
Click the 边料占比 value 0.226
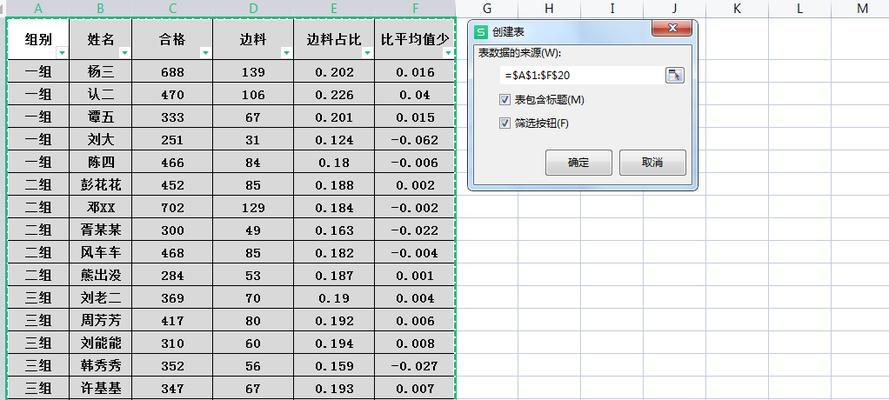pyautogui.click(x=335, y=94)
